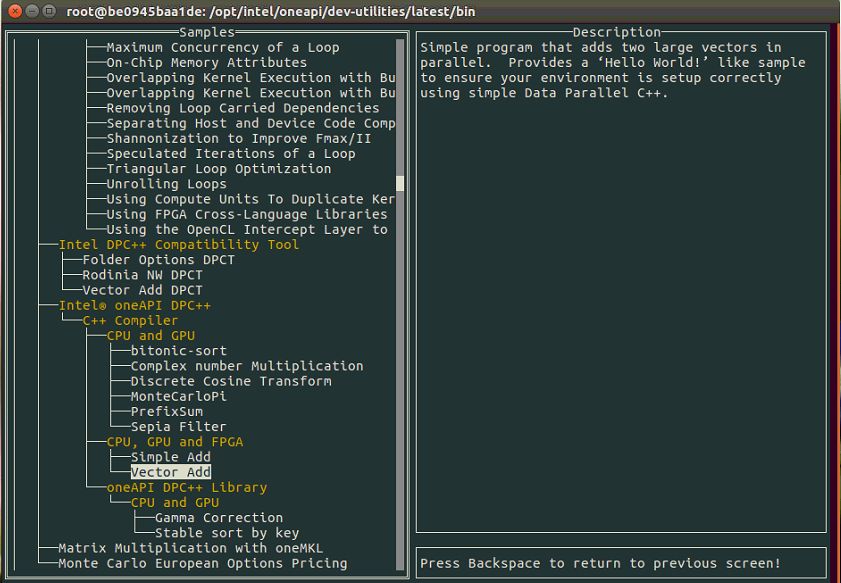Click the Samples list scrollbar thumb
Viewport: 841px width, 583px height.
pos(400,183)
